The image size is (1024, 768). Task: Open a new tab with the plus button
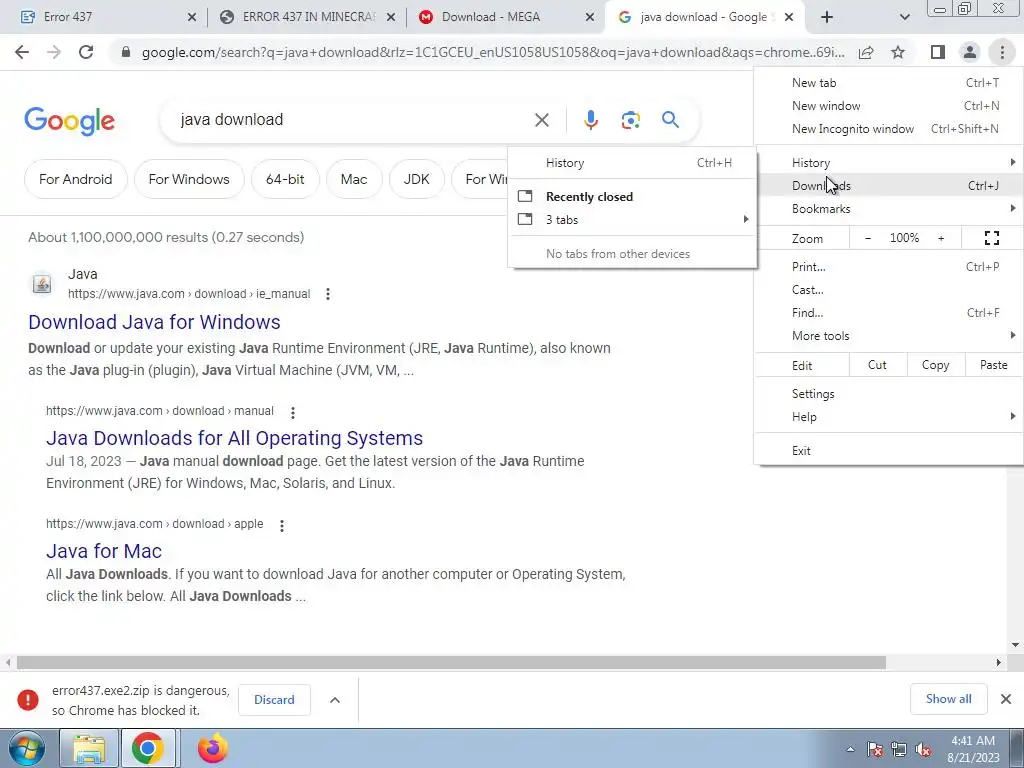(x=827, y=18)
